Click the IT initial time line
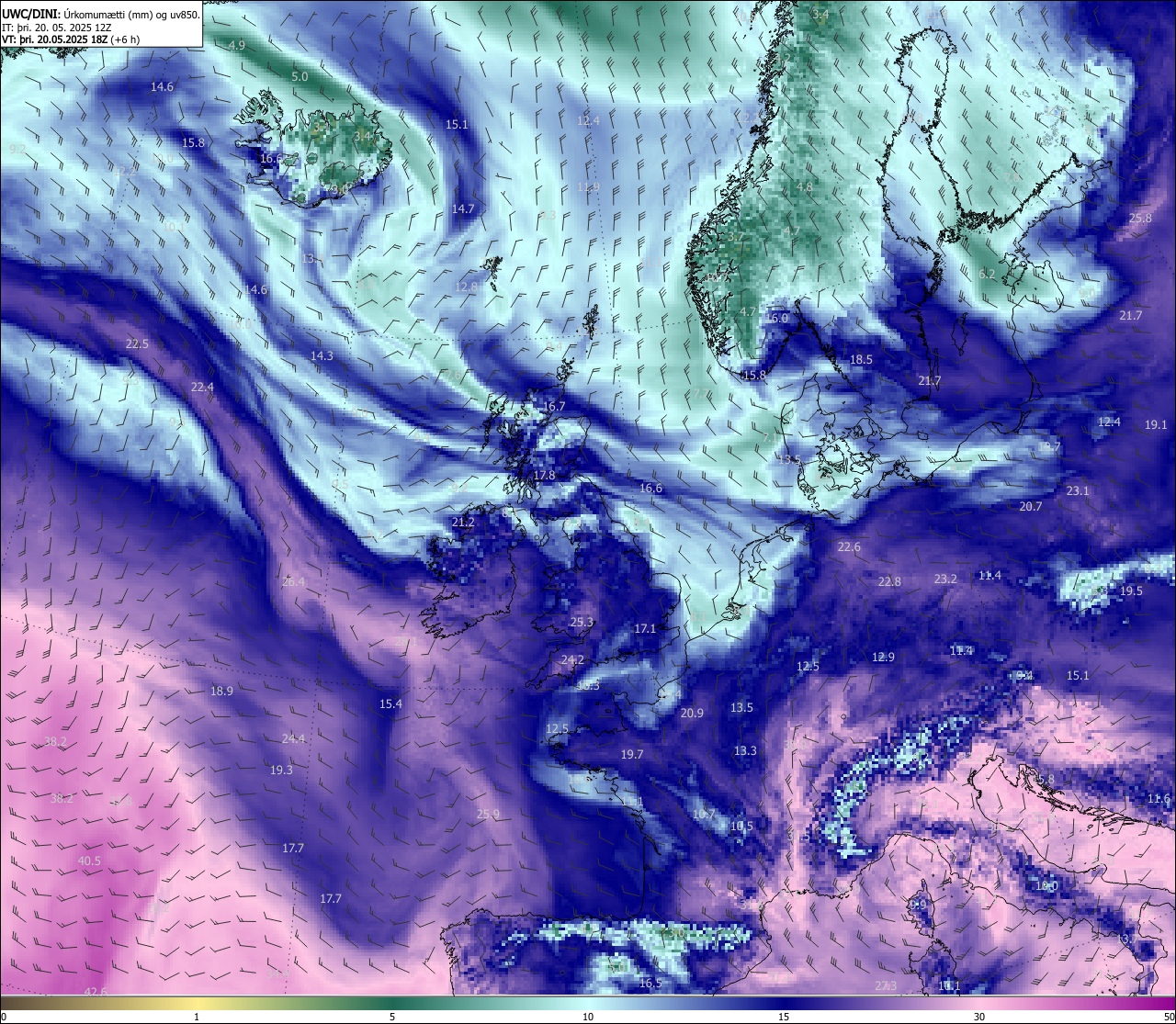 point(57,28)
